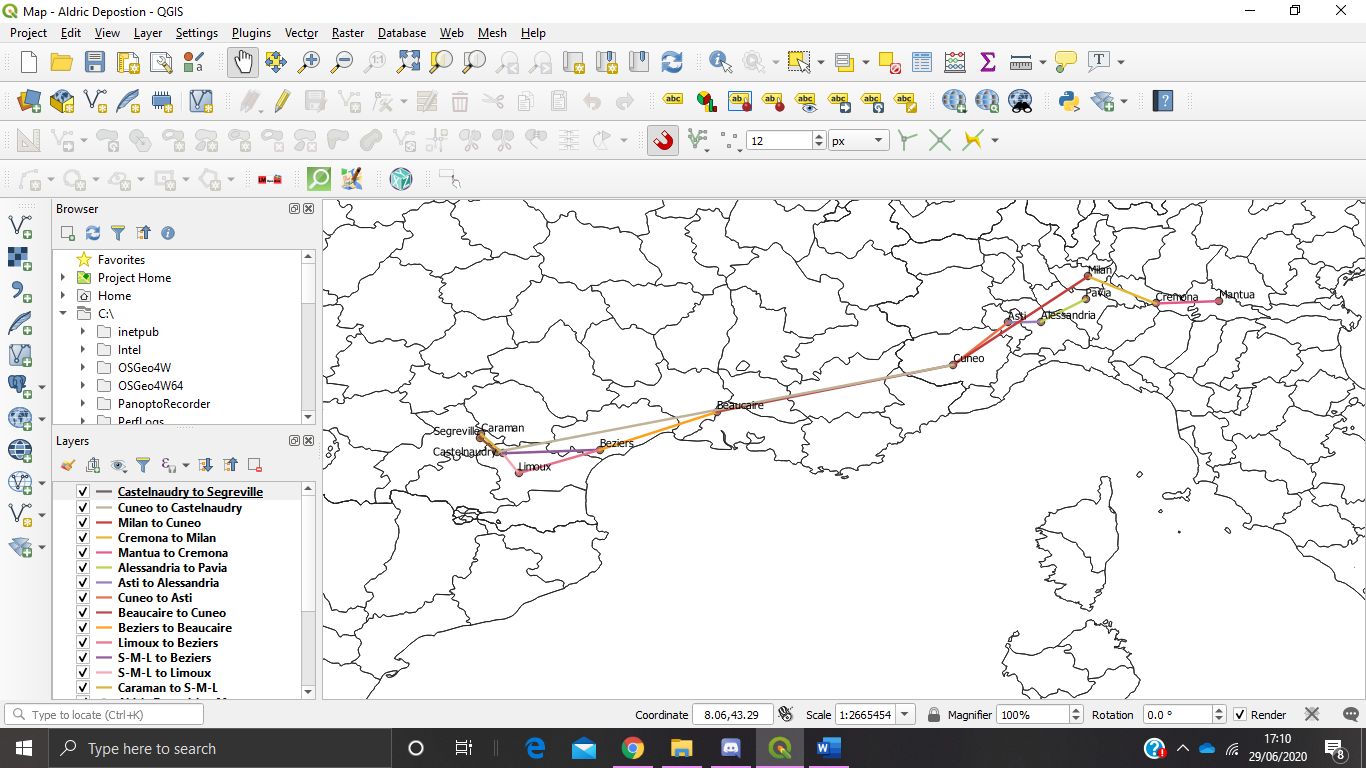
Task: Select the Pan Map hand tool
Action: click(x=242, y=62)
